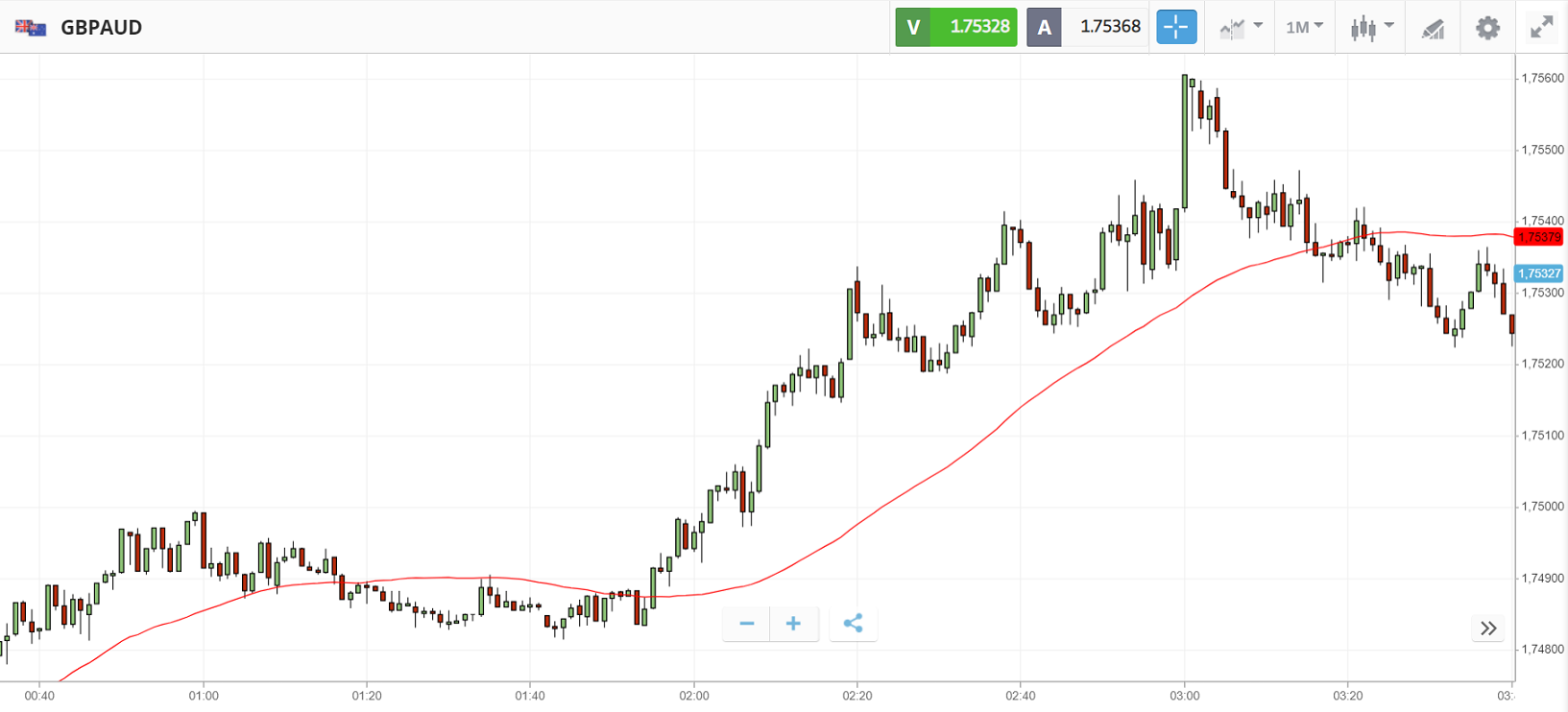The width and height of the screenshot is (1568, 712).
Task: Expand the chart to fullscreen
Action: pos(1542,27)
